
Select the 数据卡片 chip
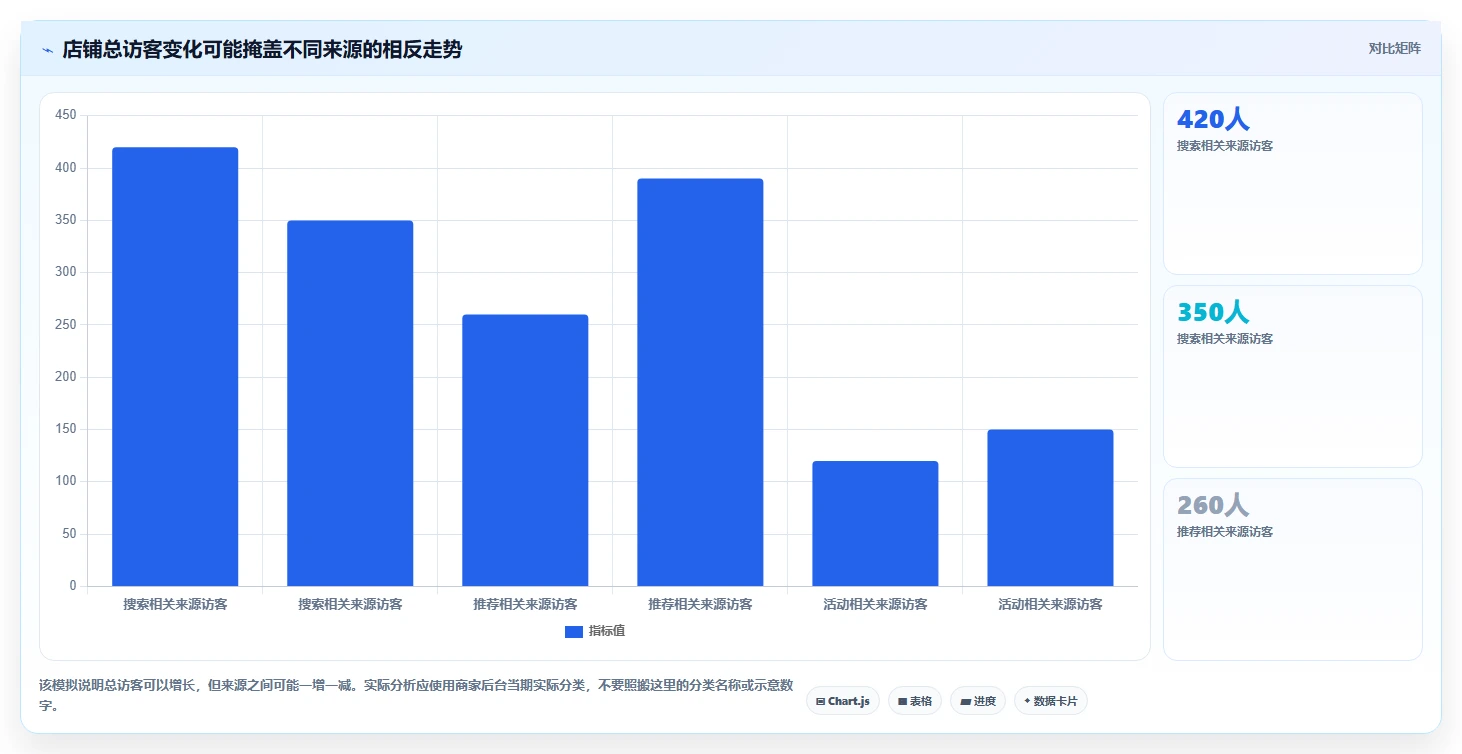point(1050,701)
